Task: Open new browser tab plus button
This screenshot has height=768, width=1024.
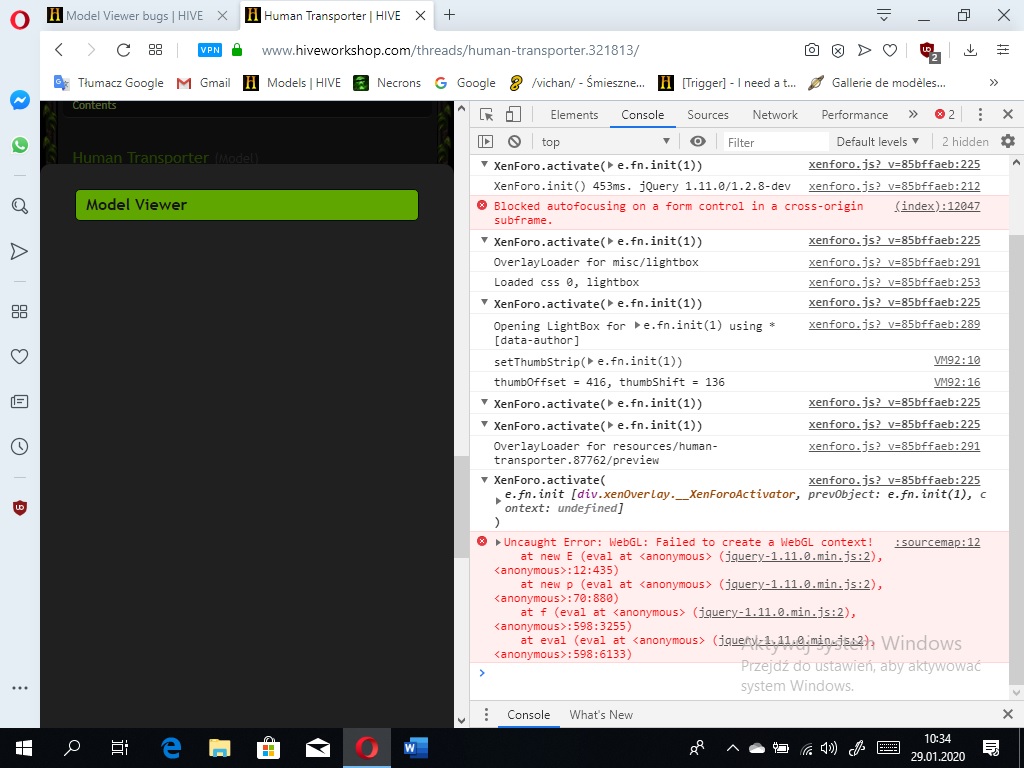Action: (449, 15)
